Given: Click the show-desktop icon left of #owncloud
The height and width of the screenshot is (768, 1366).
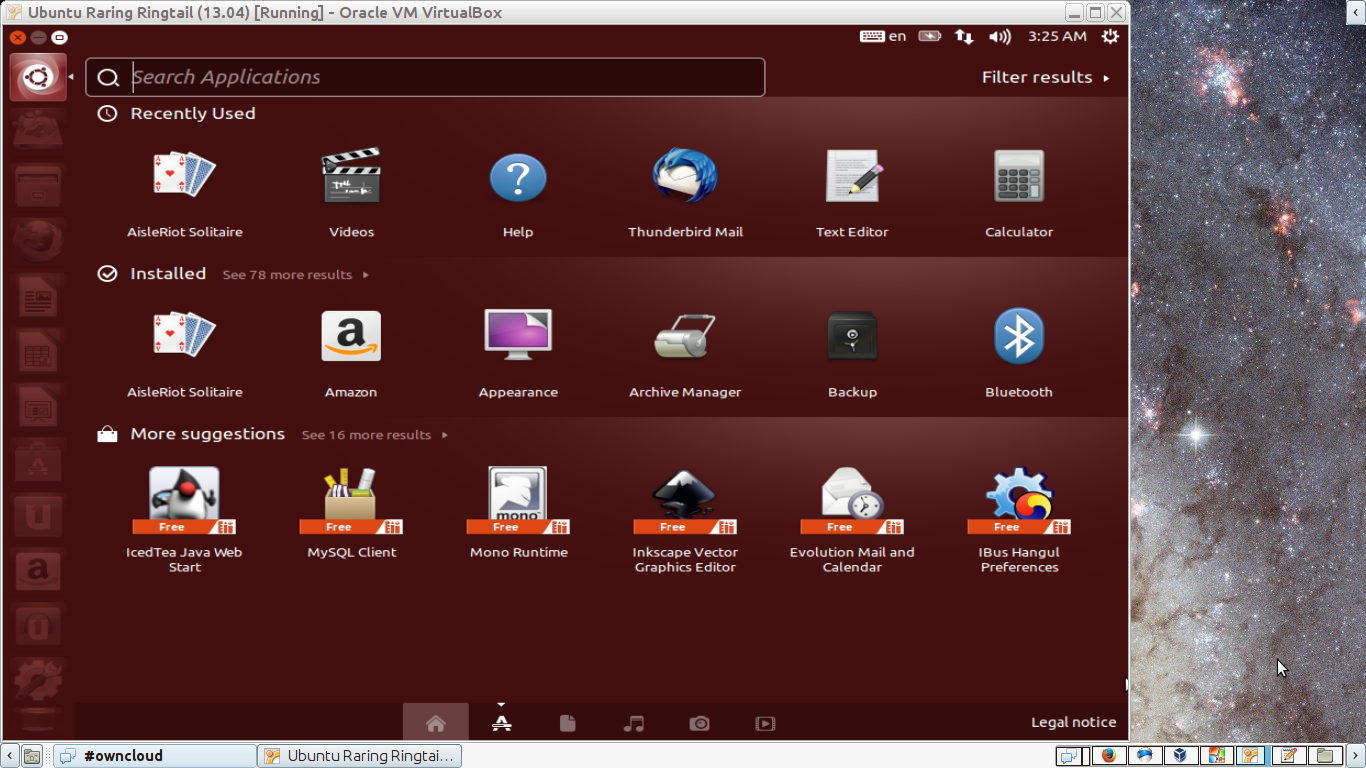Looking at the screenshot, I should [x=32, y=756].
